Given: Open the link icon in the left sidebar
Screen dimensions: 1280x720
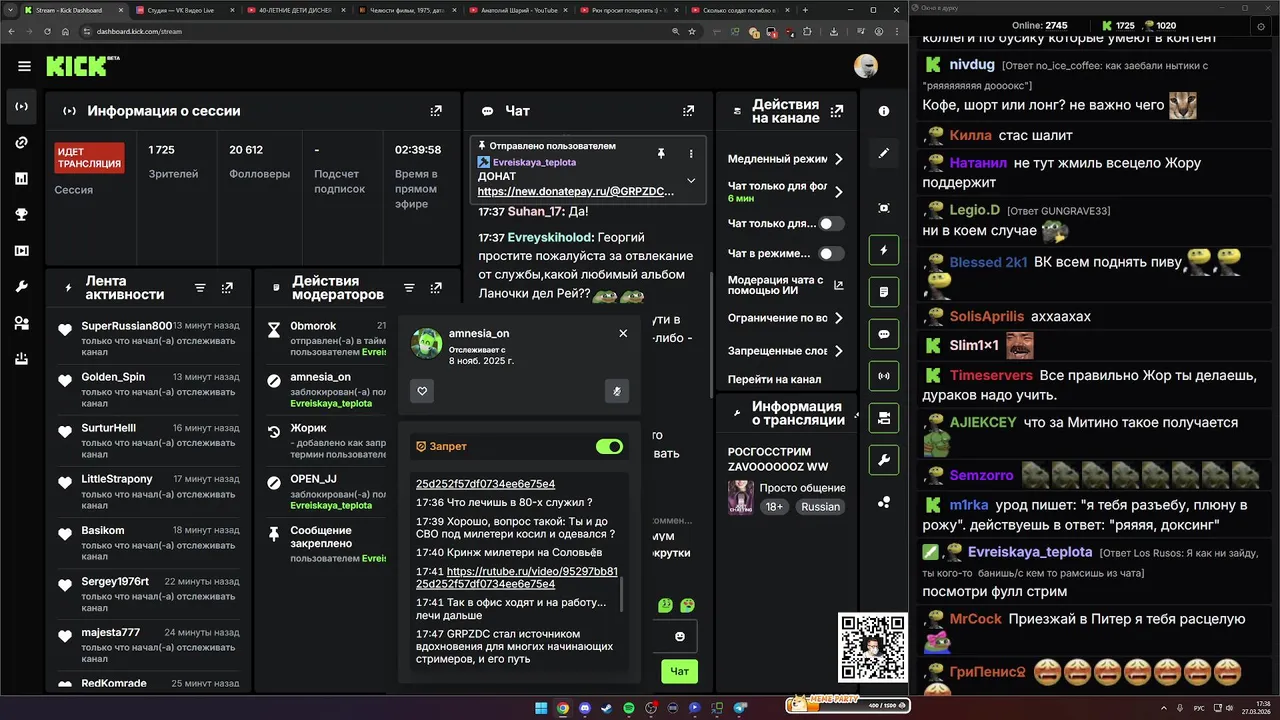Looking at the screenshot, I should pyautogui.click(x=21, y=142).
